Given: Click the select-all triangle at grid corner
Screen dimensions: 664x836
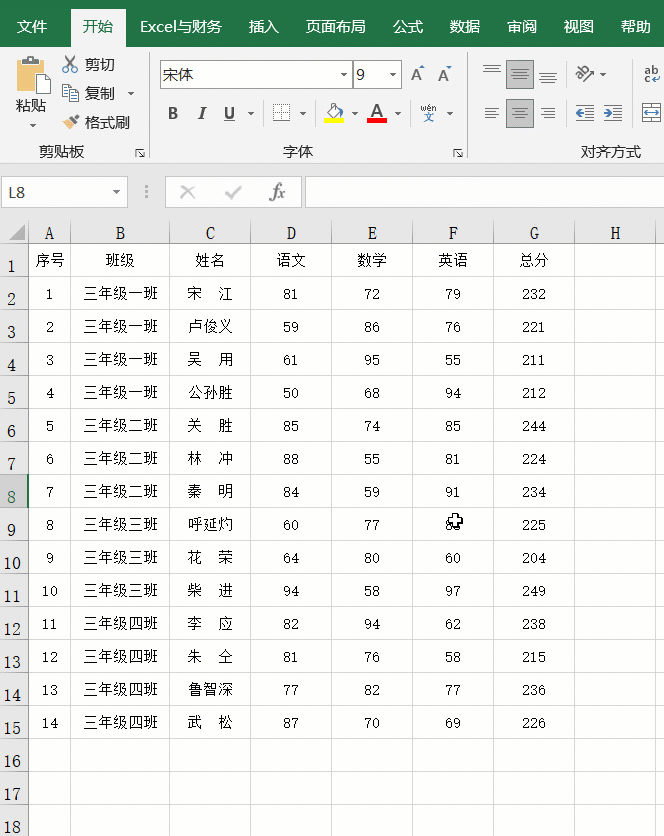Looking at the screenshot, I should [x=16, y=233].
